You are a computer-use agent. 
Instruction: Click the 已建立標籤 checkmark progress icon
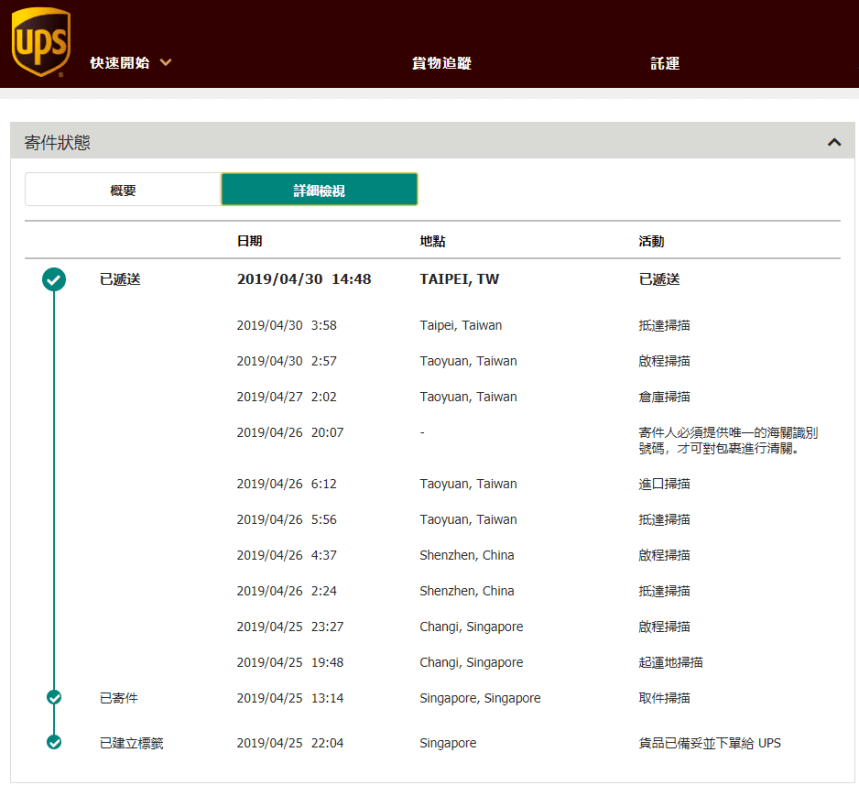pyautogui.click(x=54, y=743)
